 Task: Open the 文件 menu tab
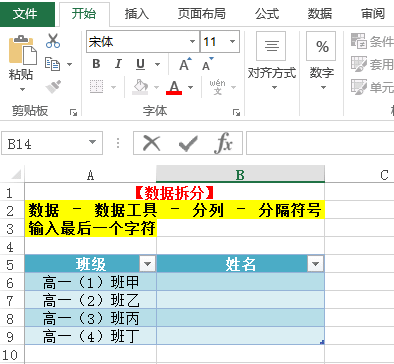25,14
